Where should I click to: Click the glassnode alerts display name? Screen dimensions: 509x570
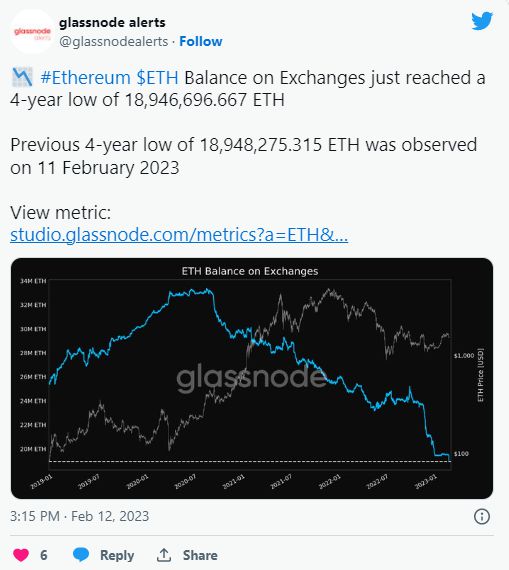click(112, 23)
